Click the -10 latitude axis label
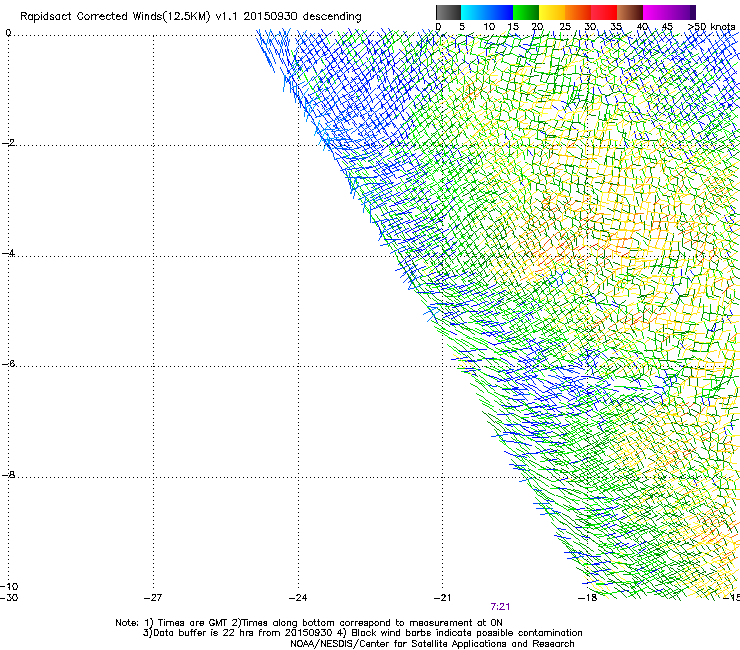The image size is (740, 650). point(9,587)
